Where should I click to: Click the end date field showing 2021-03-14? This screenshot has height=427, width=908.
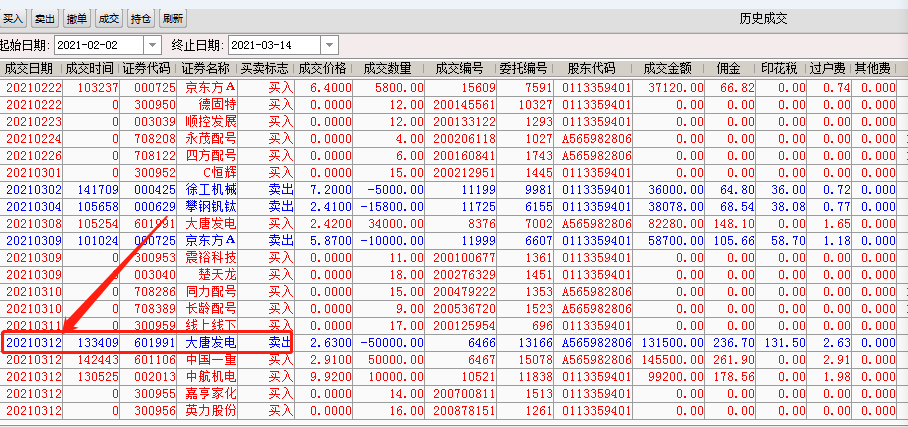pos(274,45)
